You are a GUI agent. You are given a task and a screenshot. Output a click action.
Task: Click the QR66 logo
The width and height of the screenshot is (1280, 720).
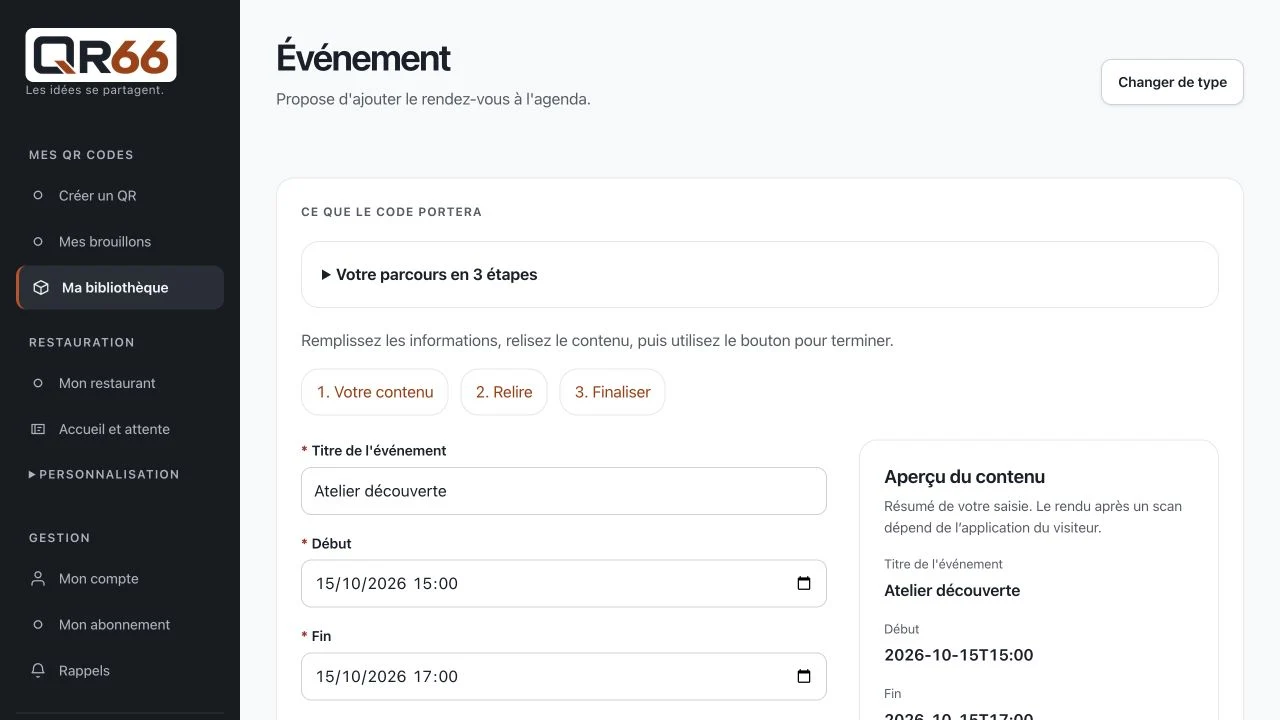(101, 55)
